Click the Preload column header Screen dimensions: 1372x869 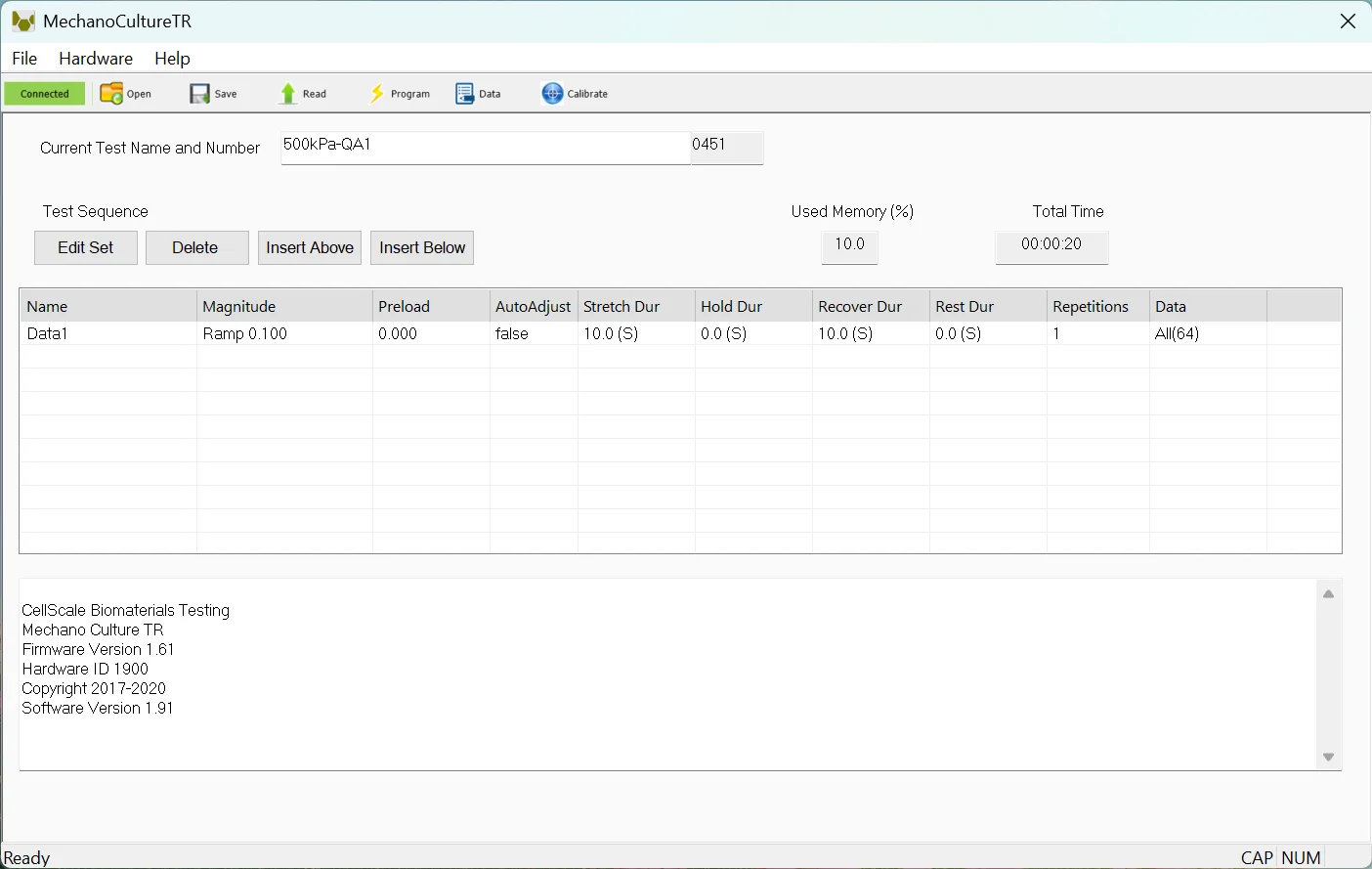[431, 306]
